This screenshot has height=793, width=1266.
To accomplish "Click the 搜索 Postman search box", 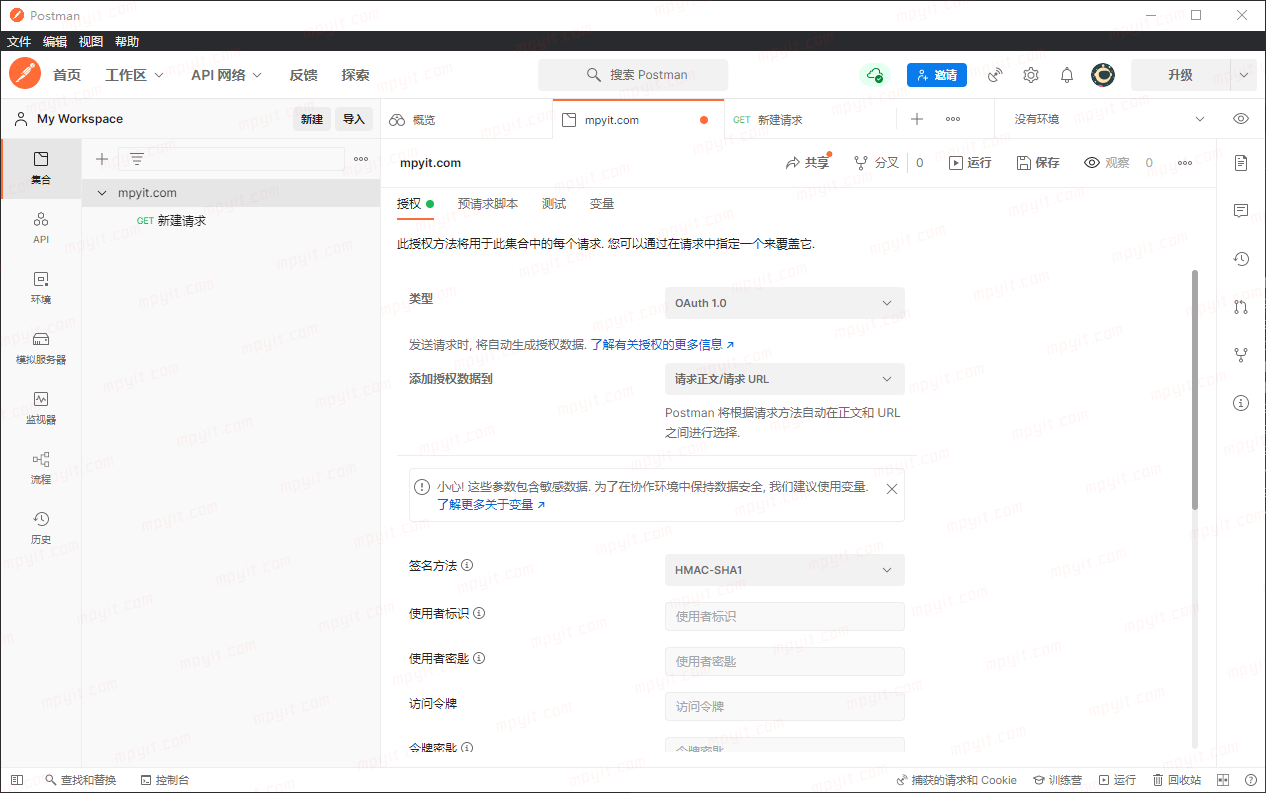I will tap(633, 75).
